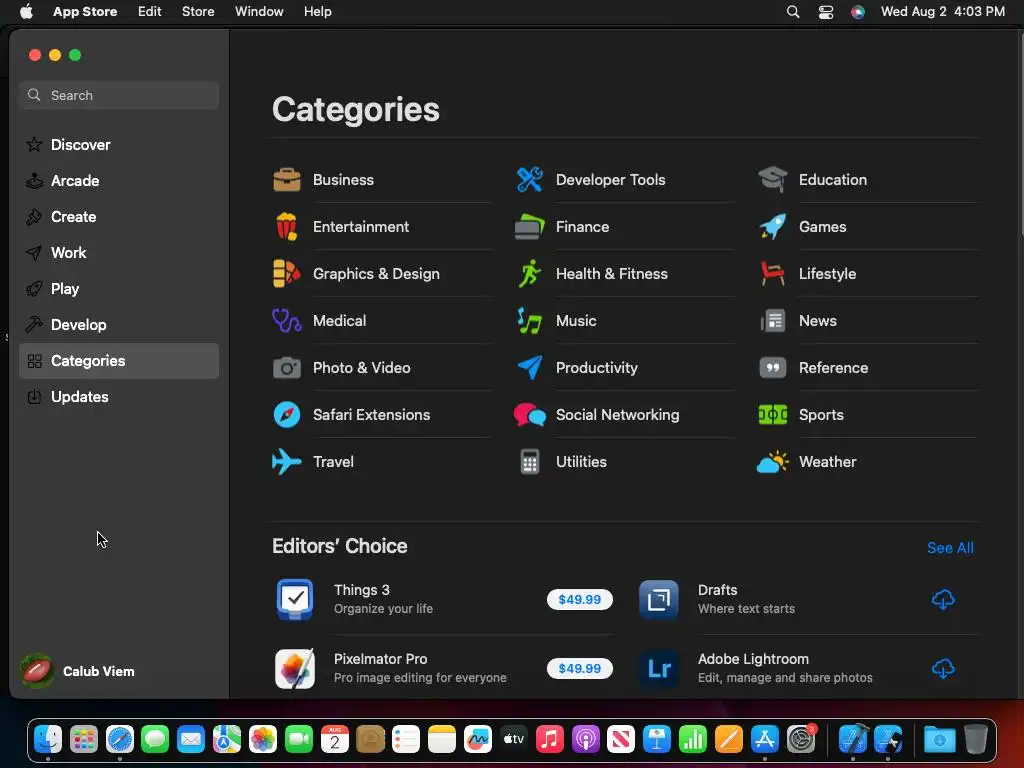The width and height of the screenshot is (1024, 768).
Task: Open the Adobe Lightroom app icon
Action: 659,668
